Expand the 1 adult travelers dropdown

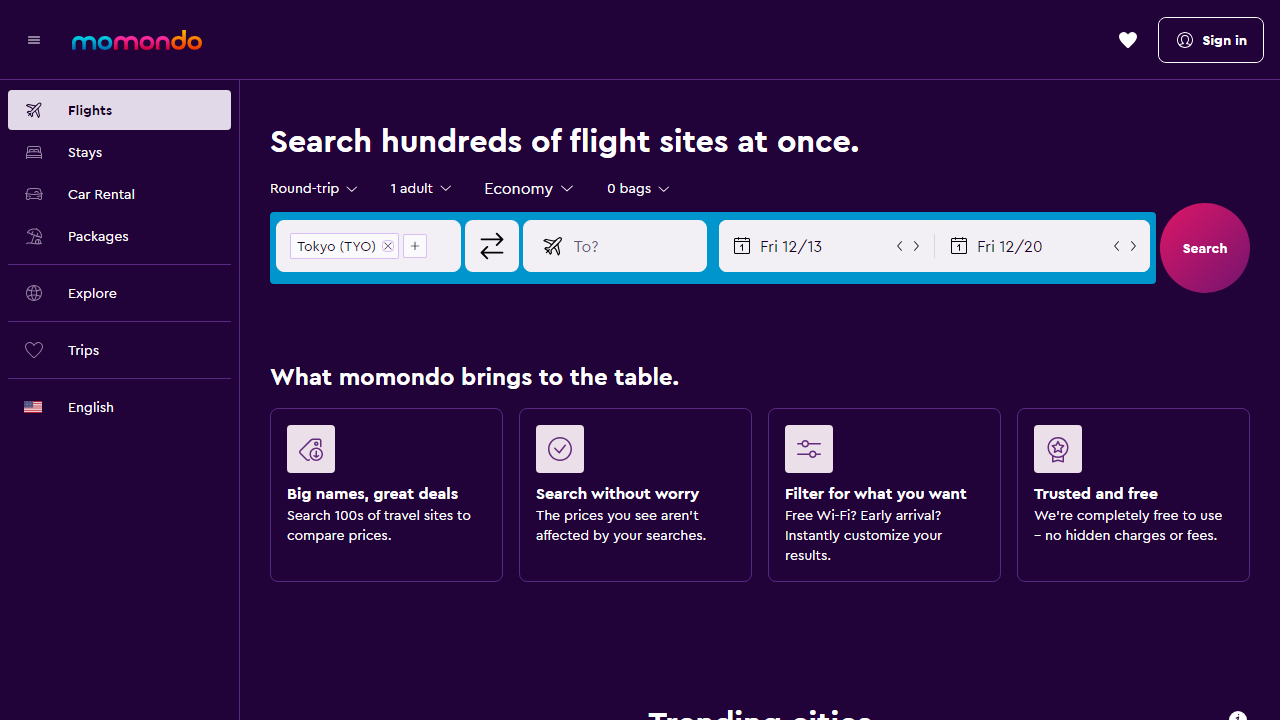[420, 188]
